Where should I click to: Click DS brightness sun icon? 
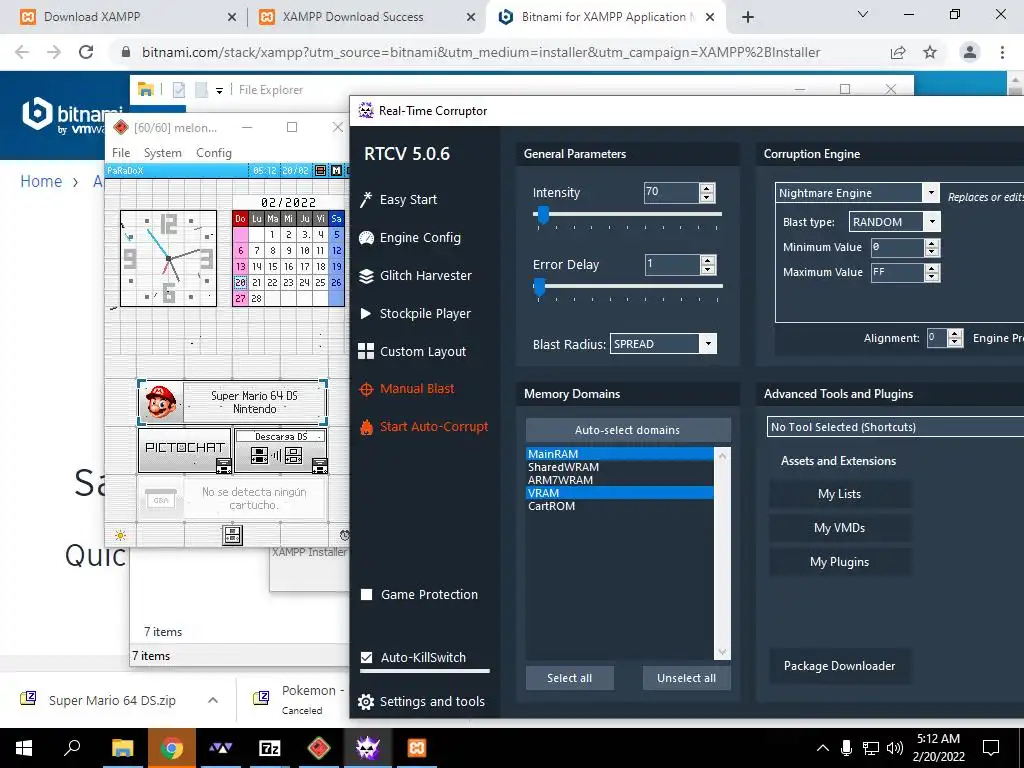click(120, 536)
